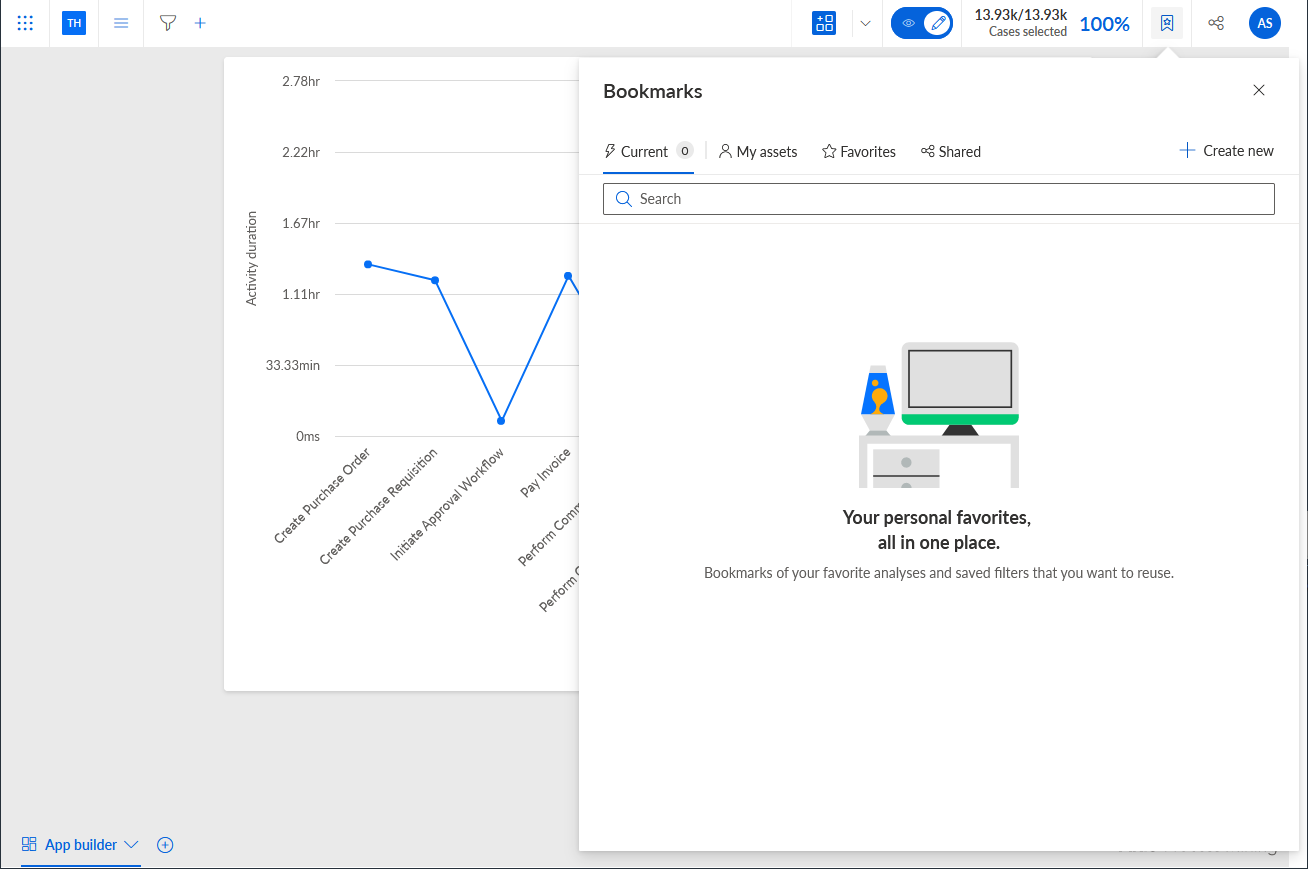Open the Favorites tab
The width and height of the screenshot is (1308, 869).
[x=859, y=152]
